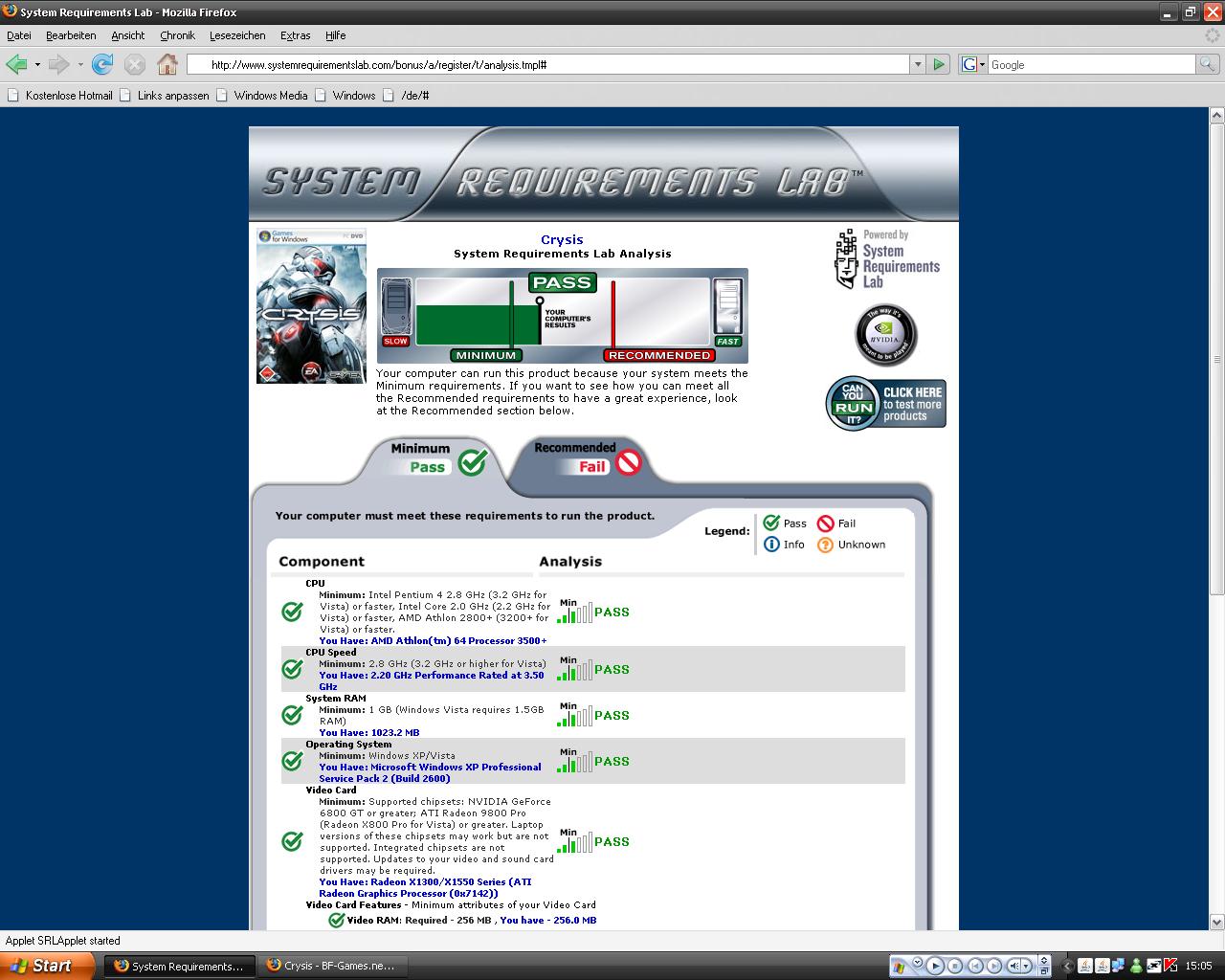Click the Crysis box art image
The height and width of the screenshot is (980, 1225).
coord(311,305)
